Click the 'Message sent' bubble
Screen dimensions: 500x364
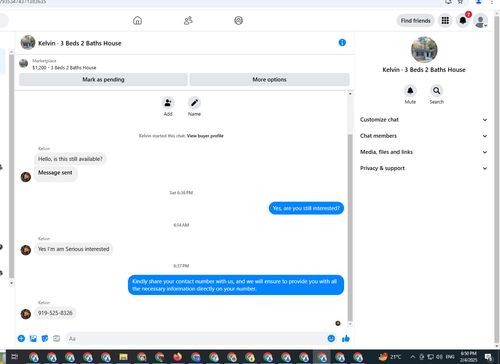(55, 173)
